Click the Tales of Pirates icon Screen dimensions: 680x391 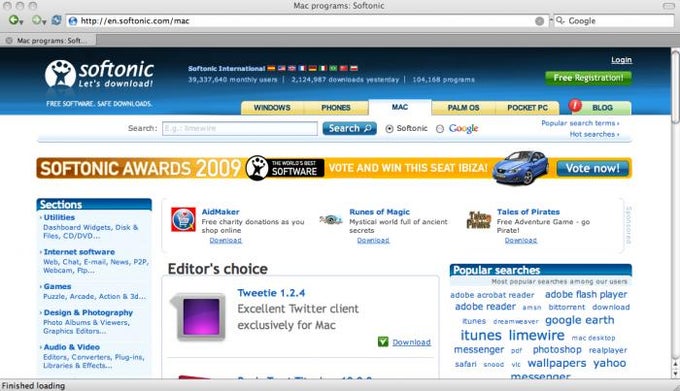(x=479, y=220)
